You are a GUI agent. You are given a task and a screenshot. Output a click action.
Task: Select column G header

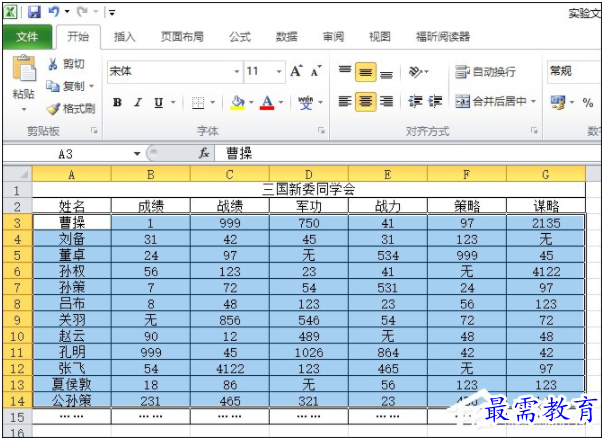point(545,174)
